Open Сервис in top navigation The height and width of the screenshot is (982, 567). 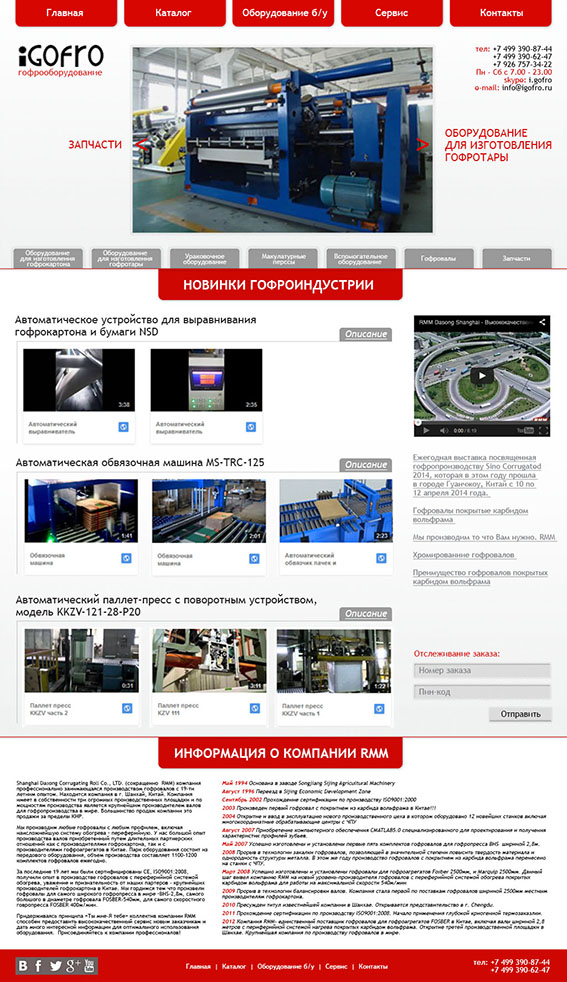[x=392, y=13]
